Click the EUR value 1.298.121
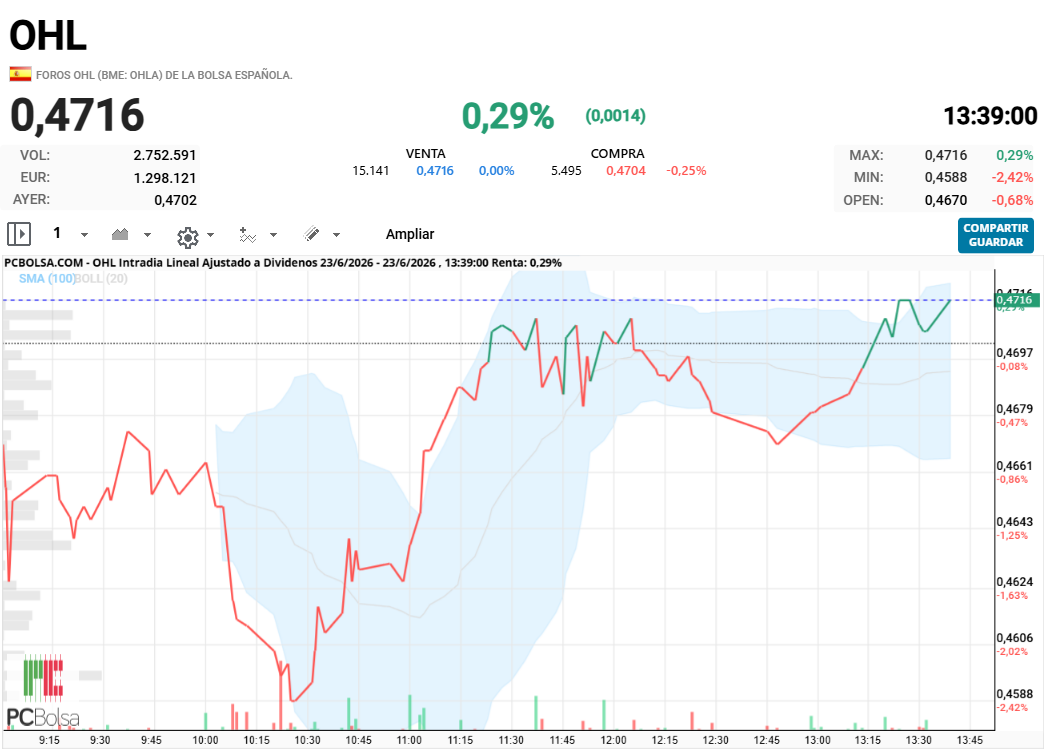 [x=165, y=178]
